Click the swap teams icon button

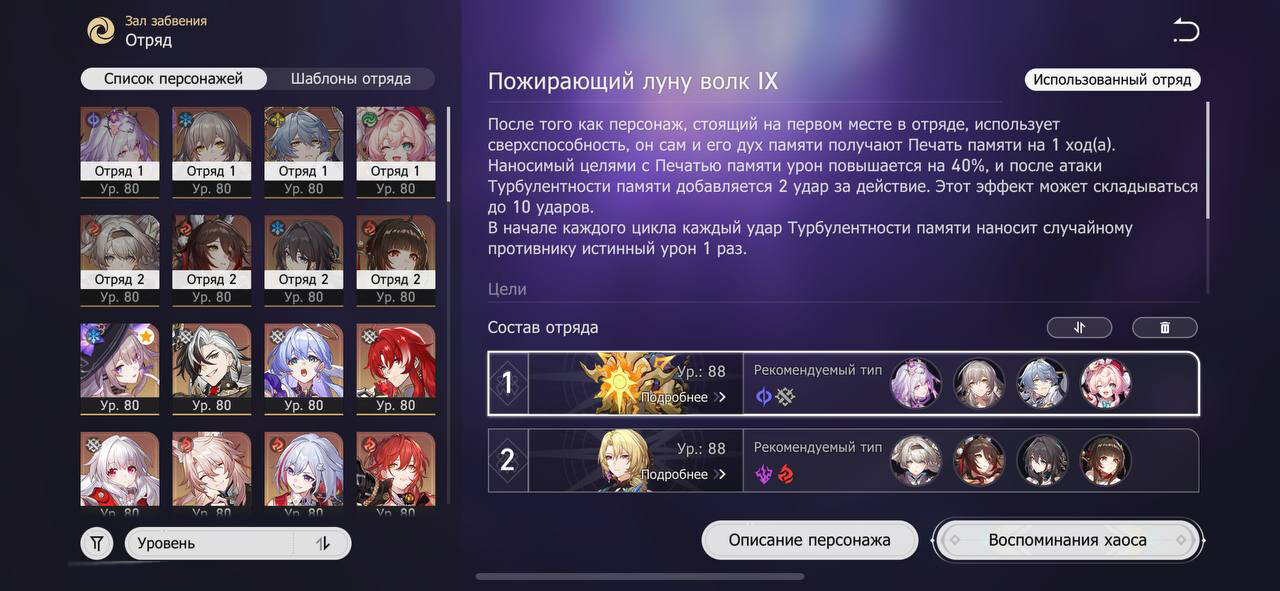click(x=1079, y=327)
